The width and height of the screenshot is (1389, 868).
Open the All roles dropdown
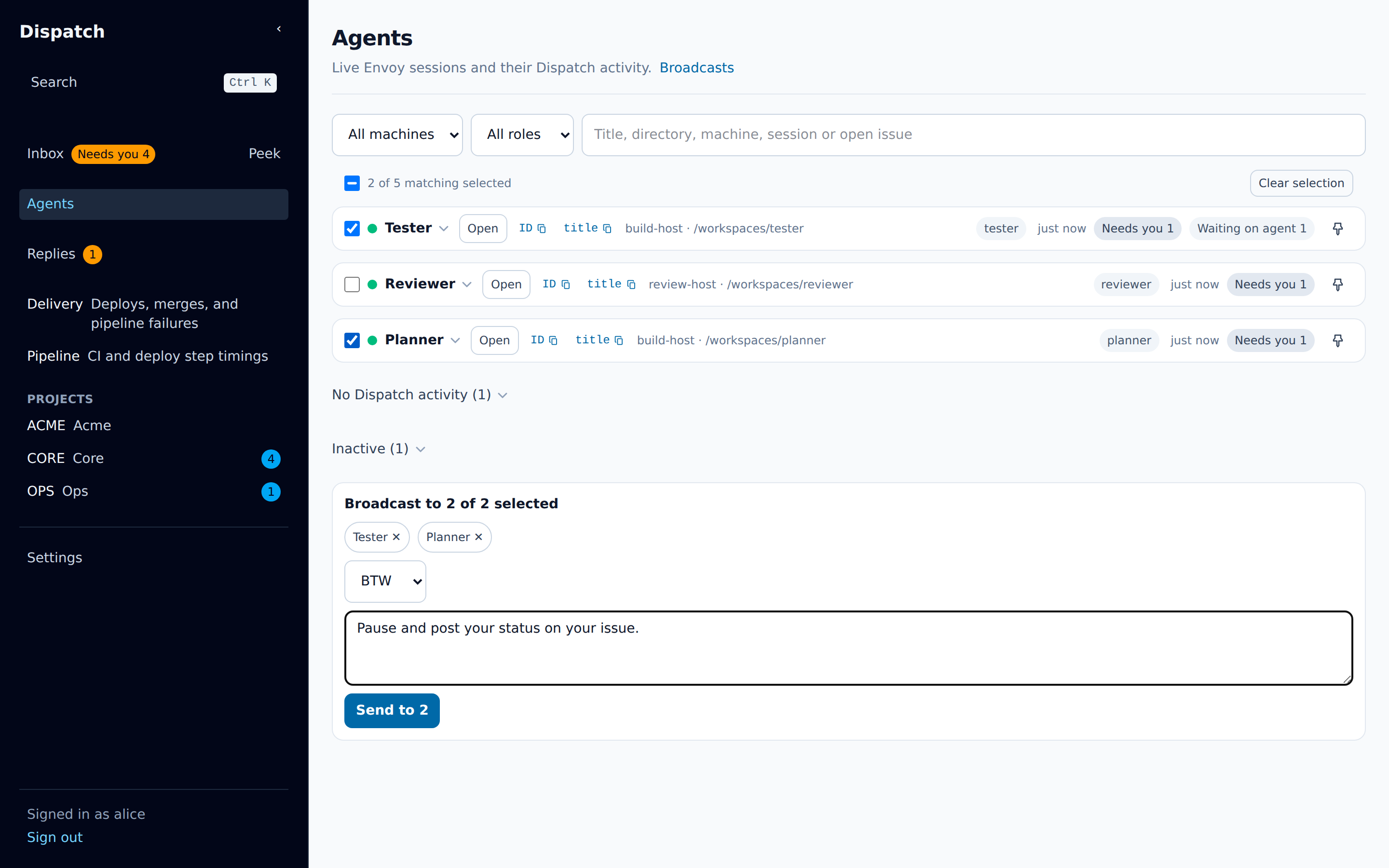(x=522, y=135)
